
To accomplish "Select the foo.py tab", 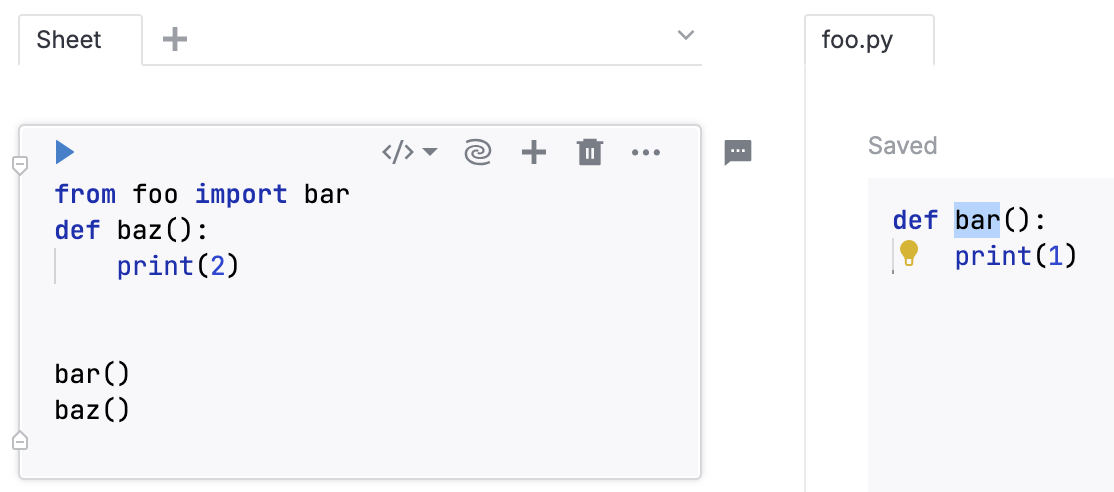I will [x=857, y=41].
